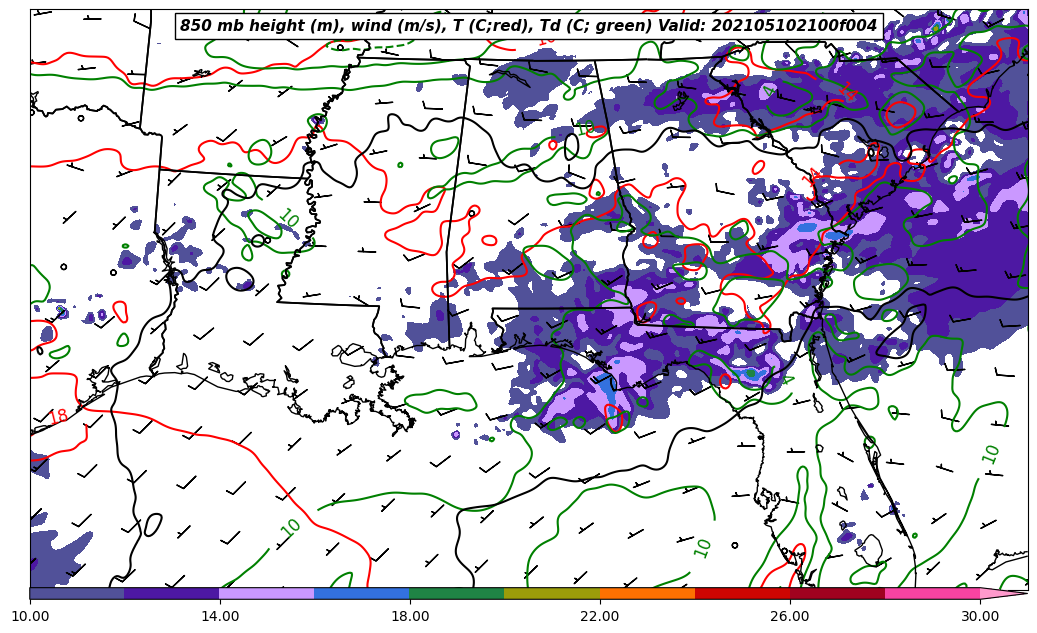Click the 22.00 colorbar tick label
This screenshot has width=1037, height=633.
click(600, 616)
